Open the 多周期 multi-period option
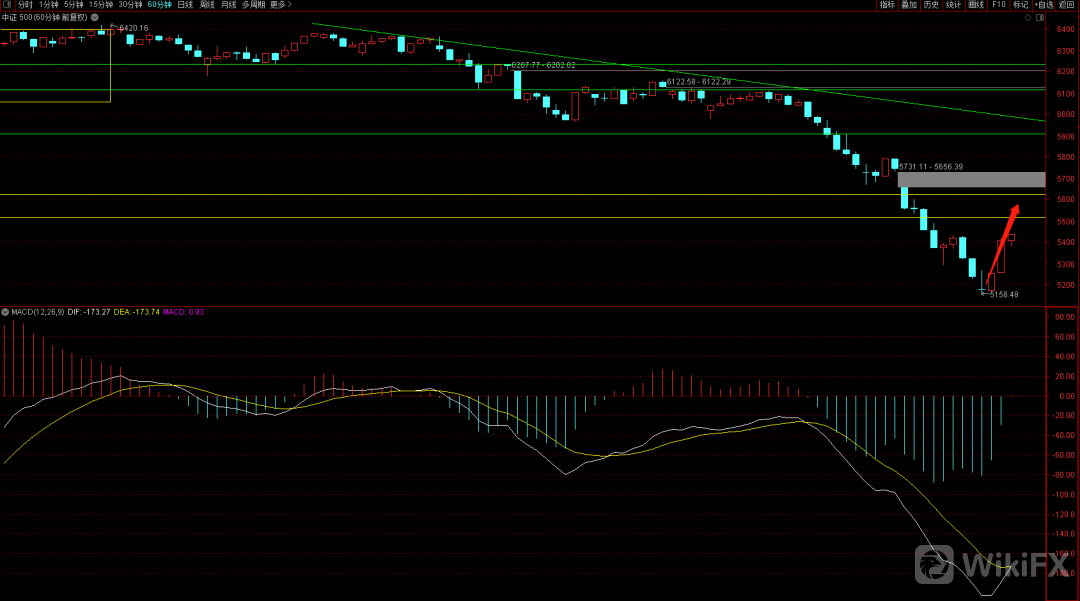 click(253, 5)
